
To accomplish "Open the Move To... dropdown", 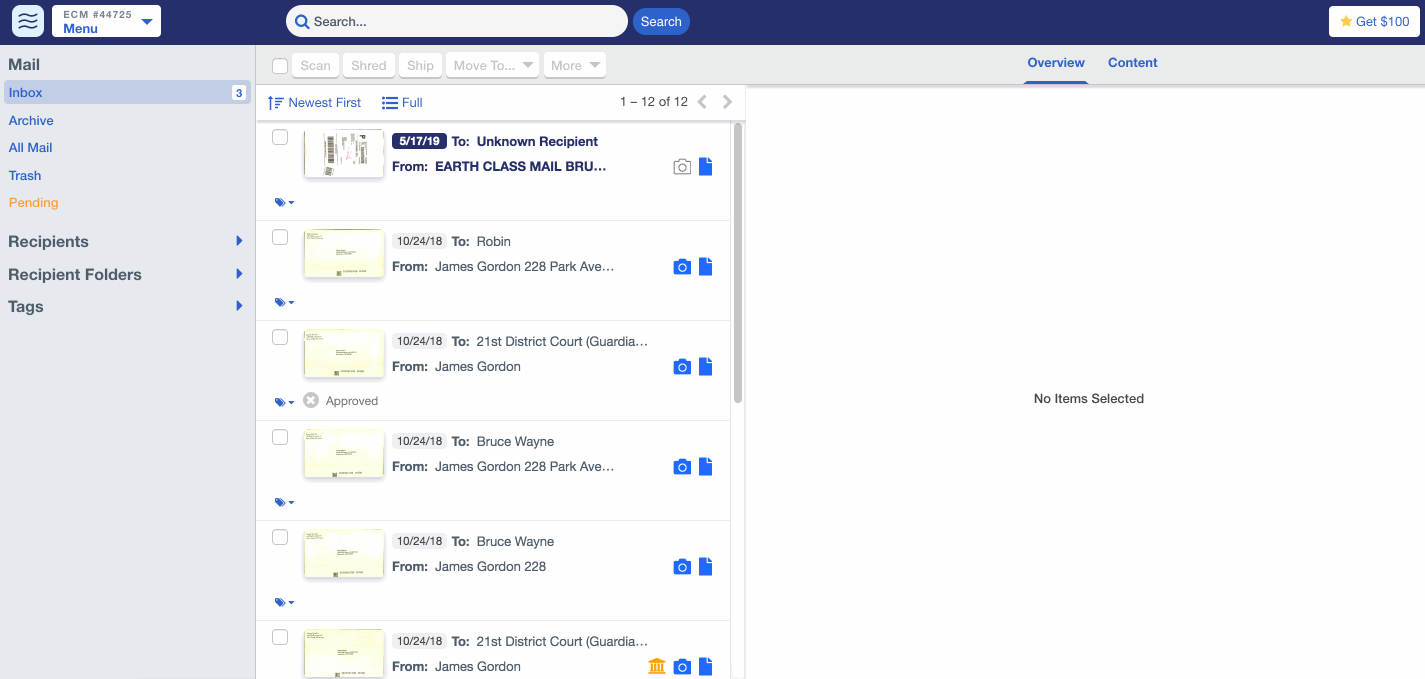I will [x=492, y=65].
